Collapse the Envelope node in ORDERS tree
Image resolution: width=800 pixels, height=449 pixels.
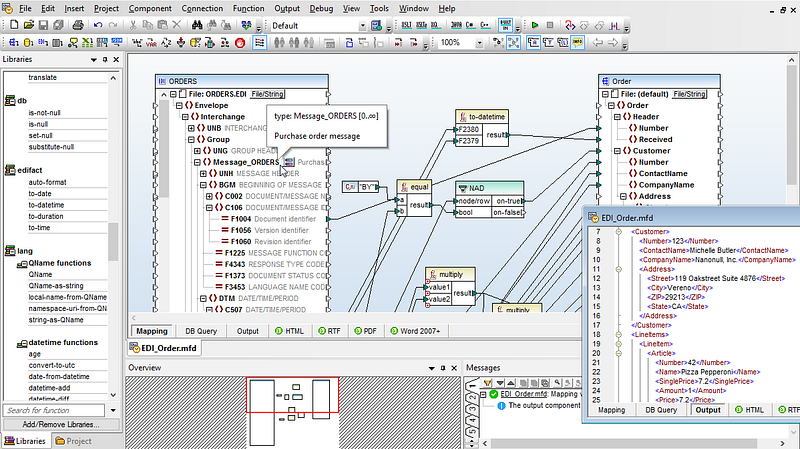click(178, 105)
